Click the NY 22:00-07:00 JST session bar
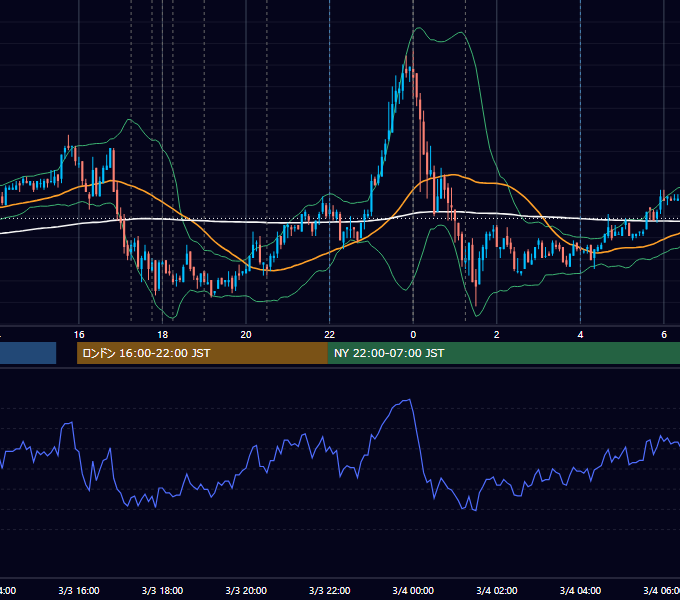The height and width of the screenshot is (600, 680). [x=503, y=353]
